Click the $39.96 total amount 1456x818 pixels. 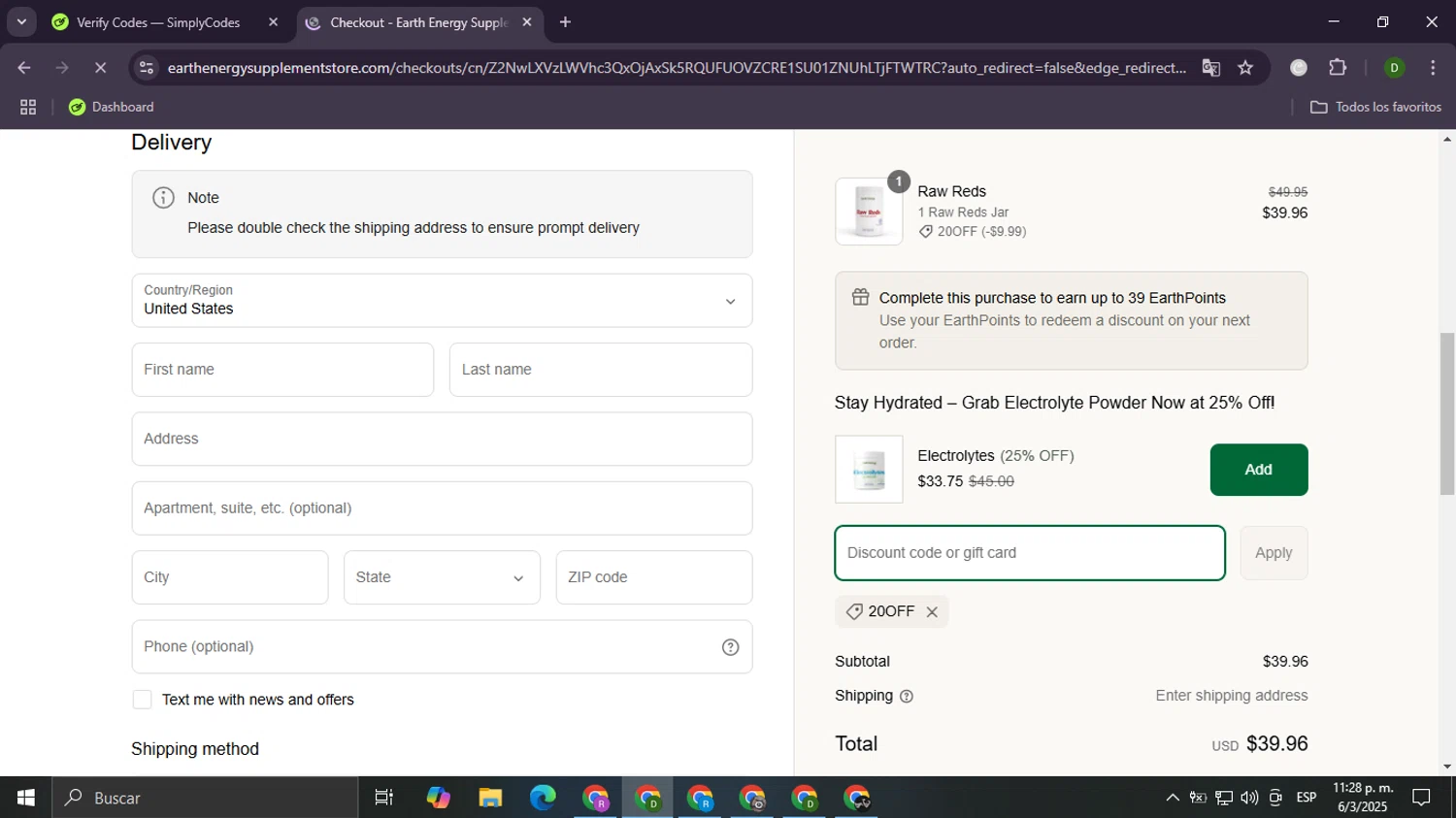click(1277, 744)
